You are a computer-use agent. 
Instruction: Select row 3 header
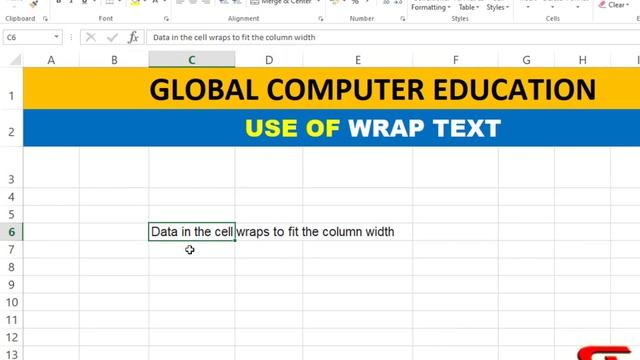(x=11, y=167)
